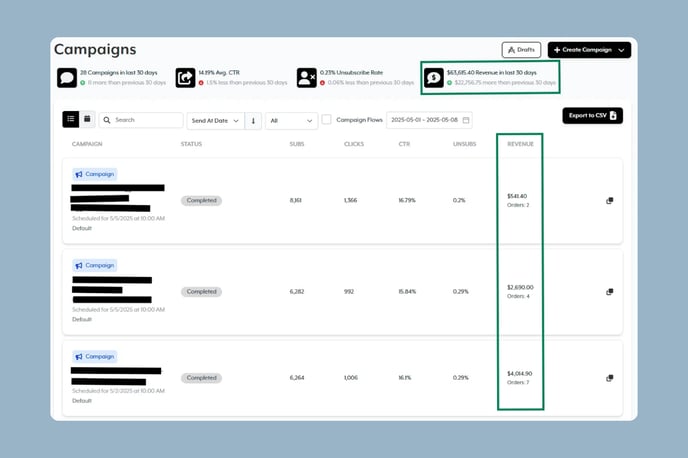Click the Revenue dollar bubble icon
This screenshot has height=458, width=688.
(x=434, y=78)
